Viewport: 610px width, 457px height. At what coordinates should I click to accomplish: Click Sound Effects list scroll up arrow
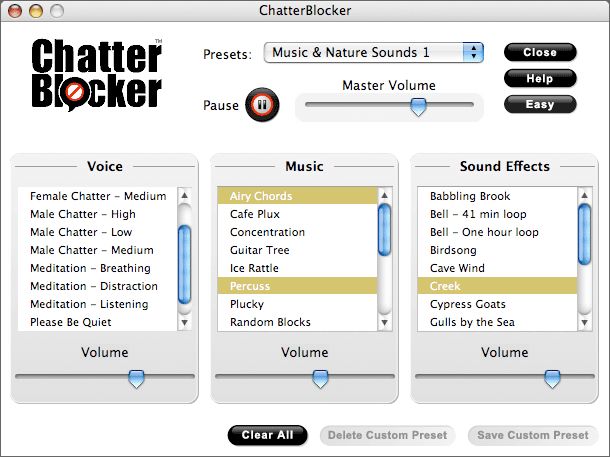tap(584, 195)
